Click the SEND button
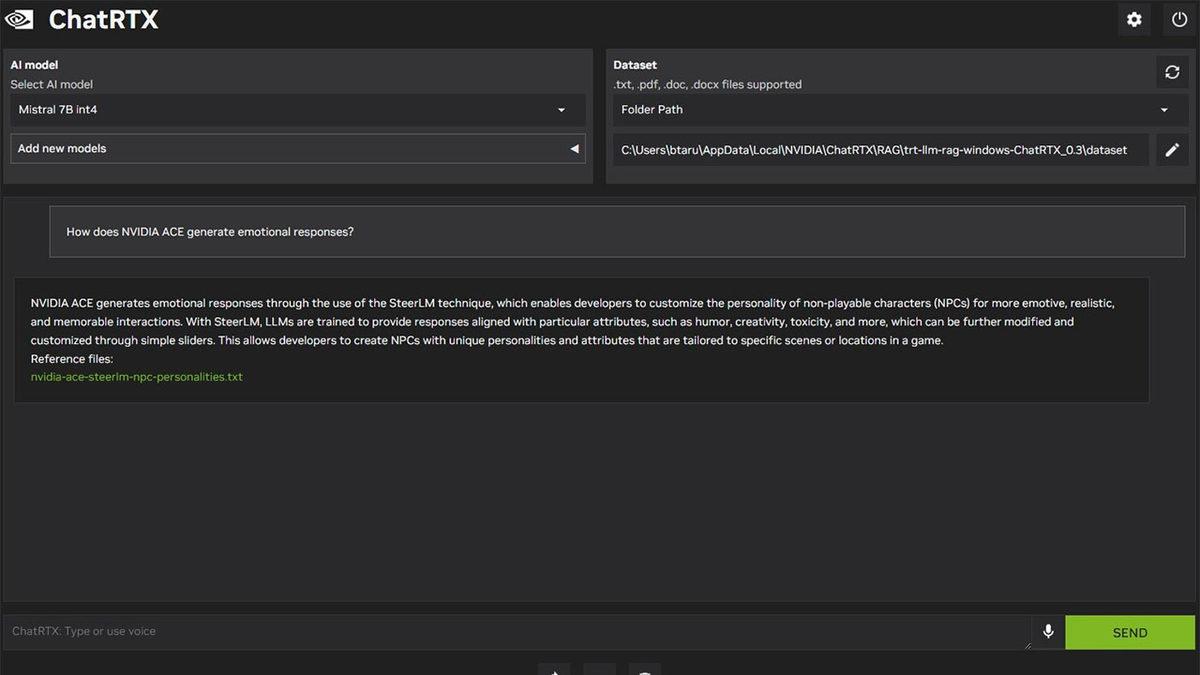The image size is (1200, 675). pyautogui.click(x=1130, y=631)
